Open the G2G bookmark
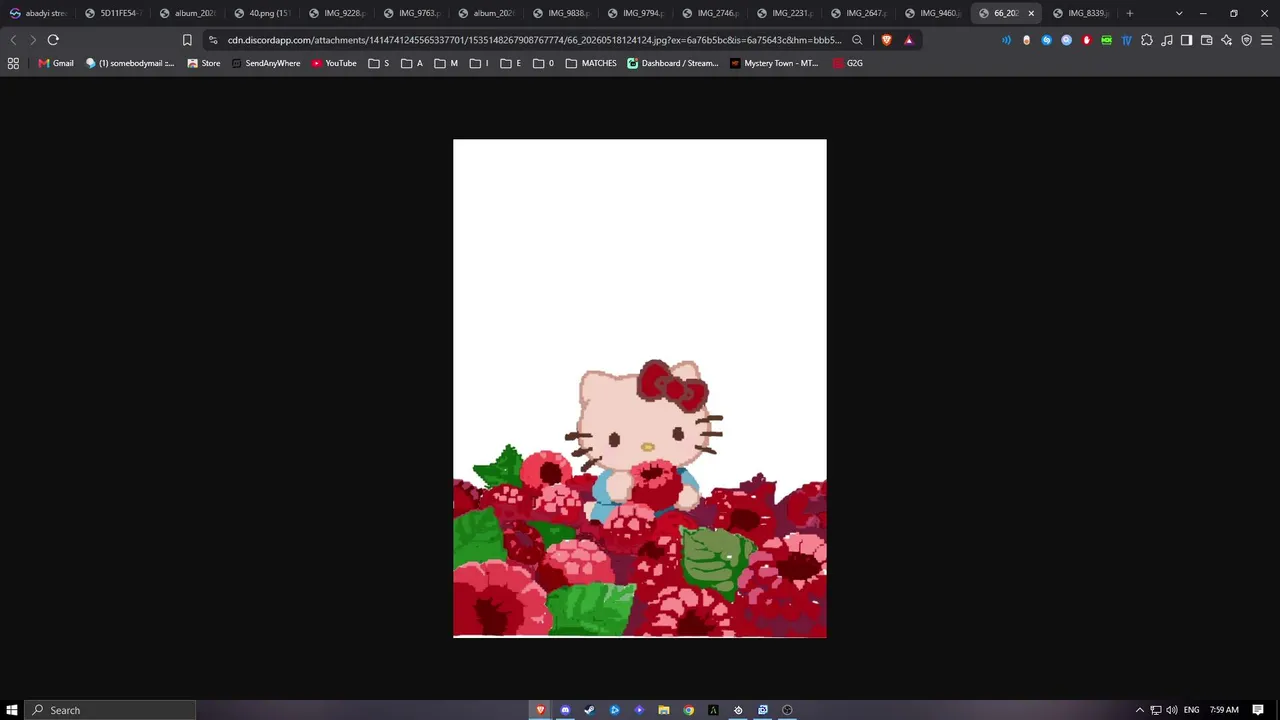 [848, 63]
